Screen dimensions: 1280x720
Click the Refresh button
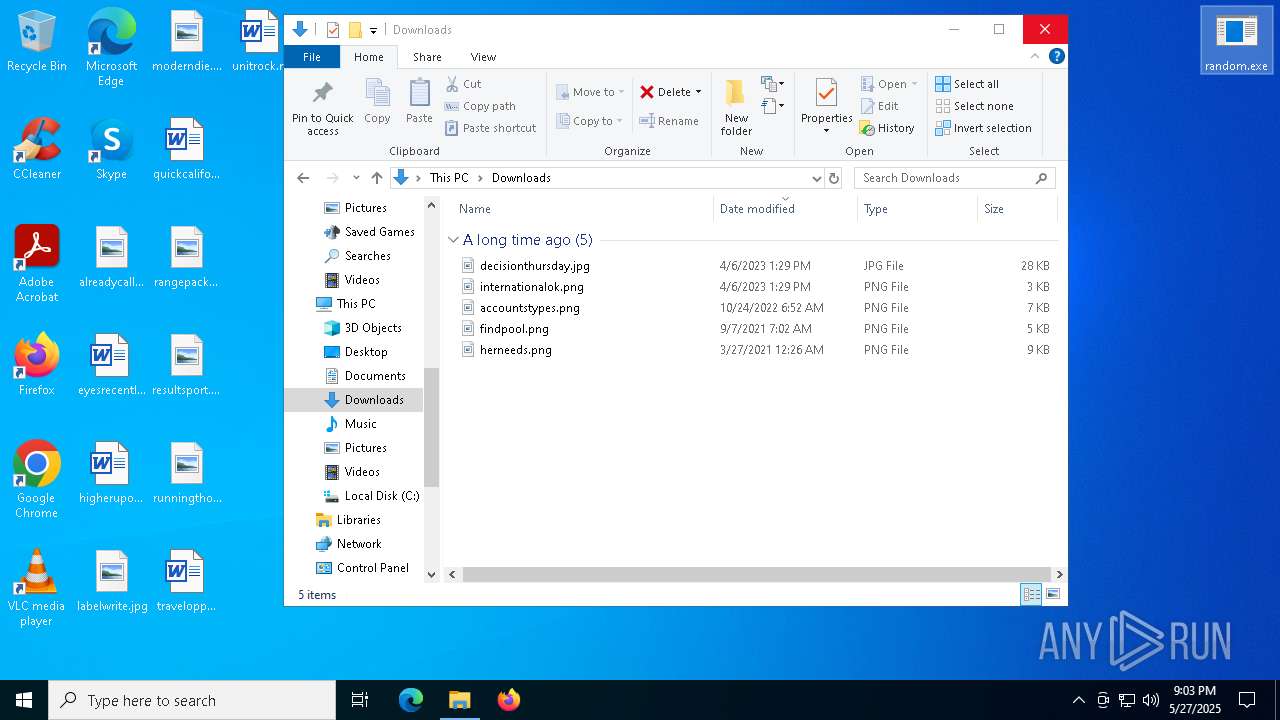coord(834,178)
